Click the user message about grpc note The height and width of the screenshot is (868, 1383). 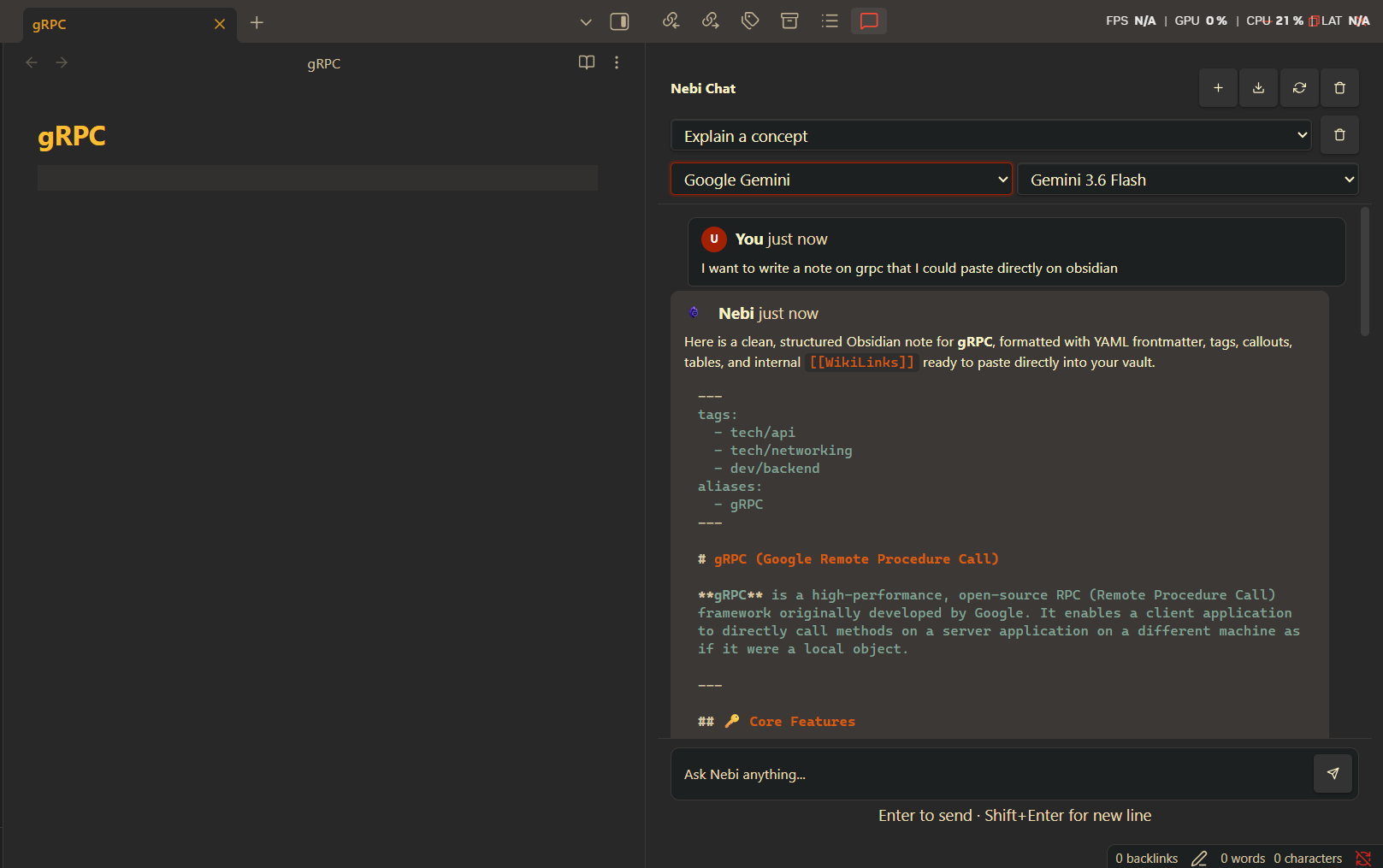909,269
